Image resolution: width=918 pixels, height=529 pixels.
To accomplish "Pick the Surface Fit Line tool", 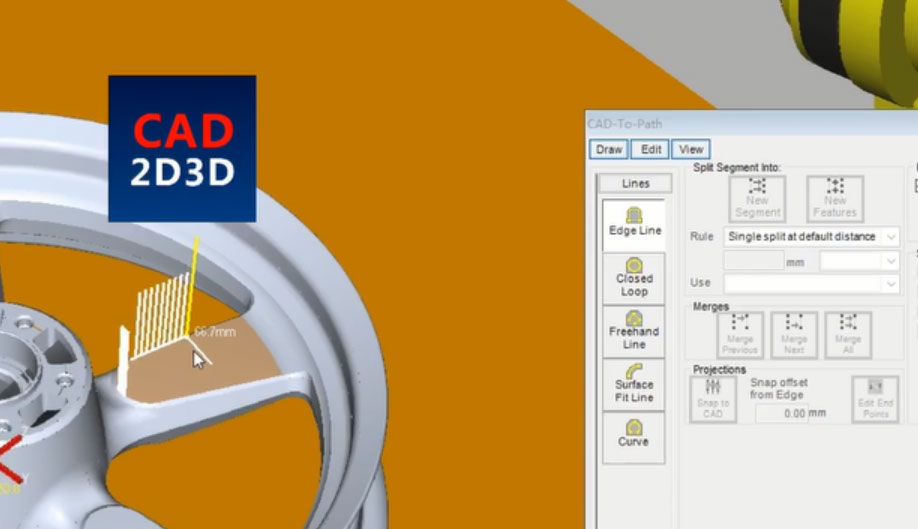I will pyautogui.click(x=634, y=384).
